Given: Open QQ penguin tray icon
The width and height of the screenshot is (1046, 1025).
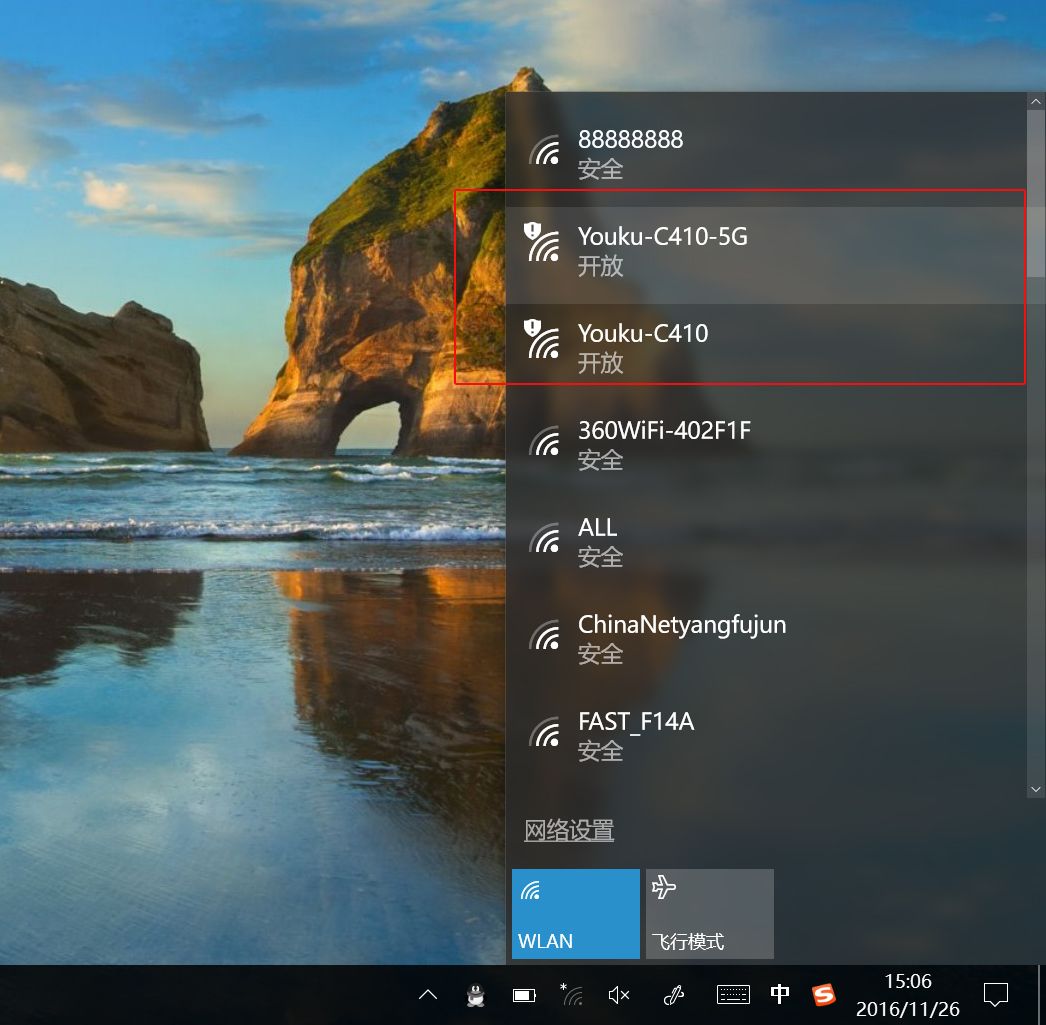Looking at the screenshot, I should (x=476, y=996).
